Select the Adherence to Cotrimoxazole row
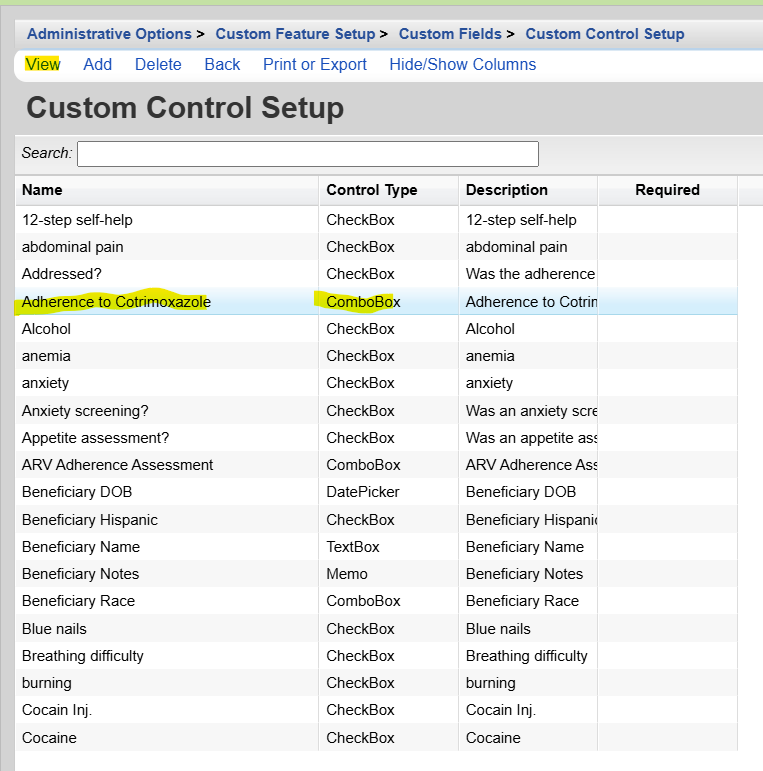 [116, 301]
